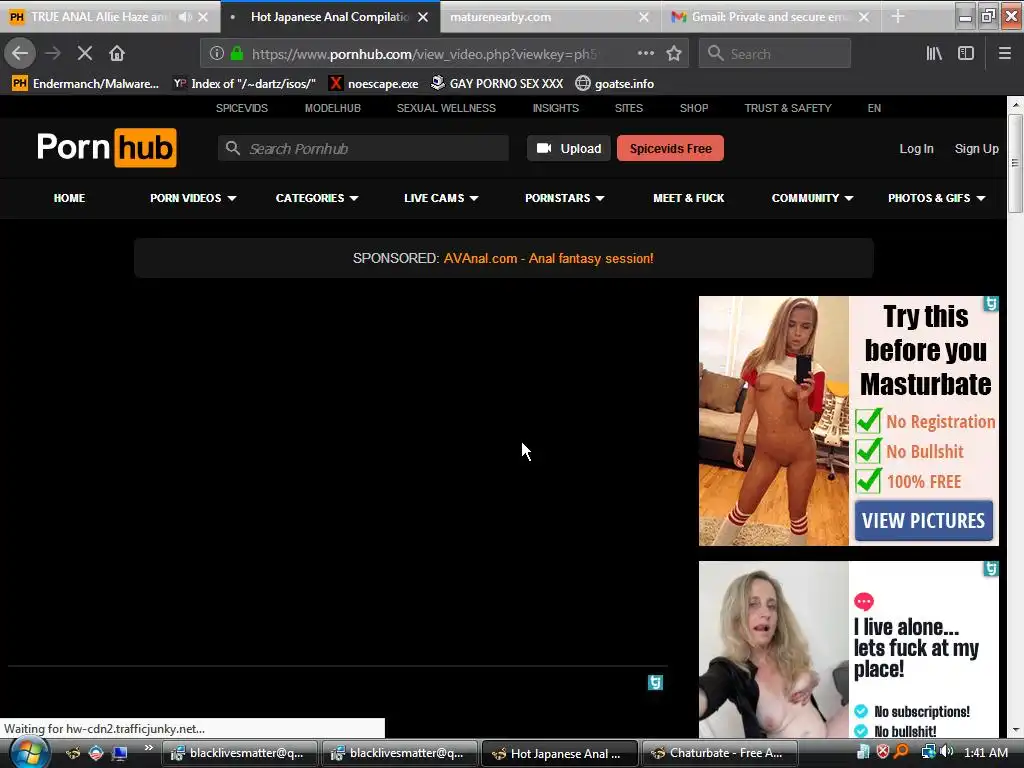1024x768 pixels.
Task: Expand the PHOTOS & GIFS dropdown menu
Action: (936, 198)
